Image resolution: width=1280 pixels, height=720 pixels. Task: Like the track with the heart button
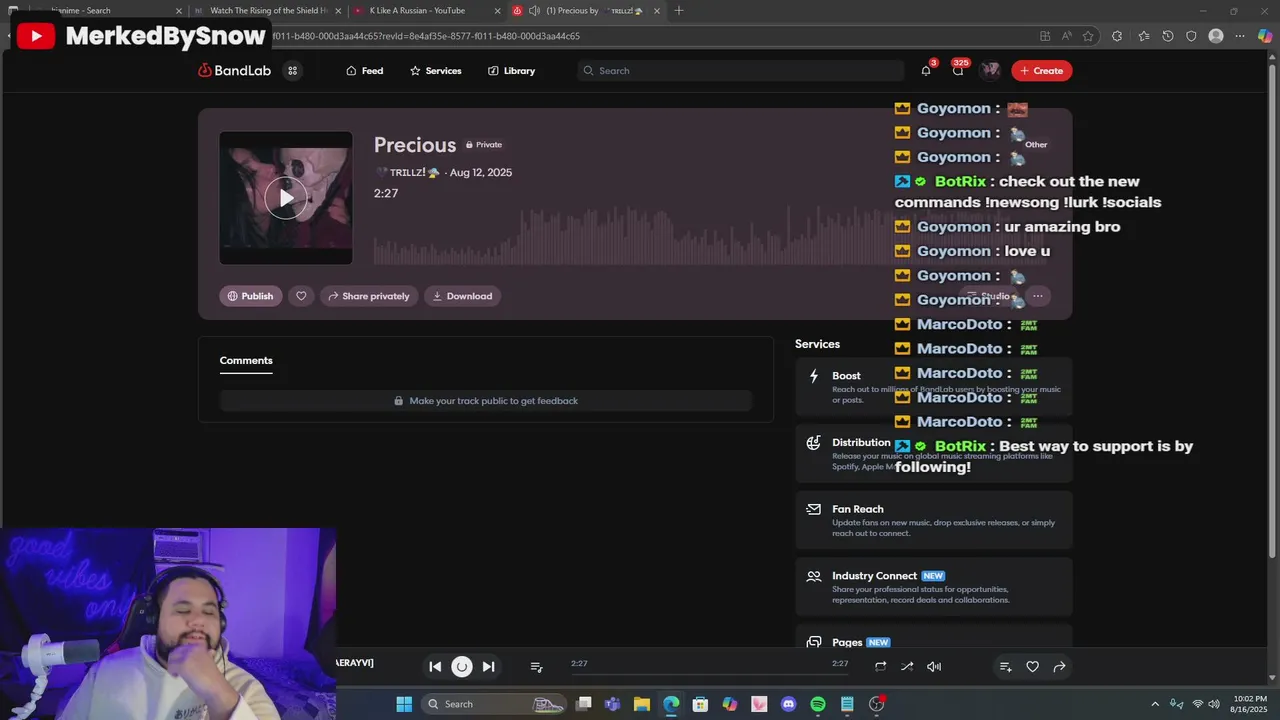click(x=301, y=296)
